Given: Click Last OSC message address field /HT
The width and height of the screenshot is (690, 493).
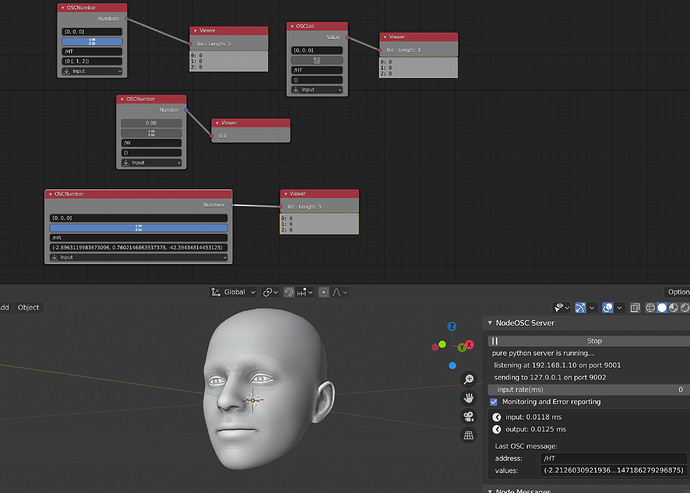Looking at the screenshot, I should [x=613, y=459].
